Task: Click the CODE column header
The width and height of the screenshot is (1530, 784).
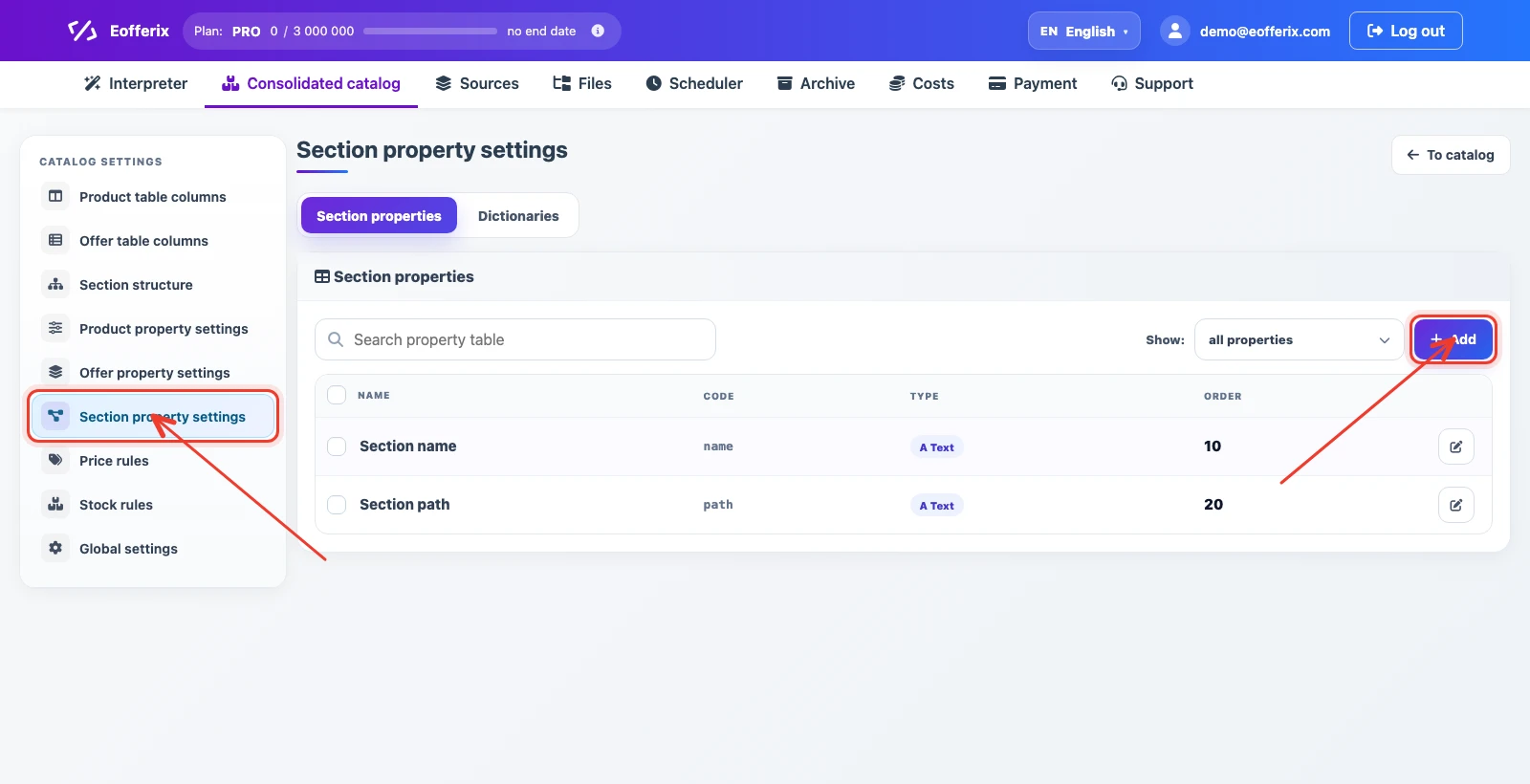Action: click(x=719, y=396)
